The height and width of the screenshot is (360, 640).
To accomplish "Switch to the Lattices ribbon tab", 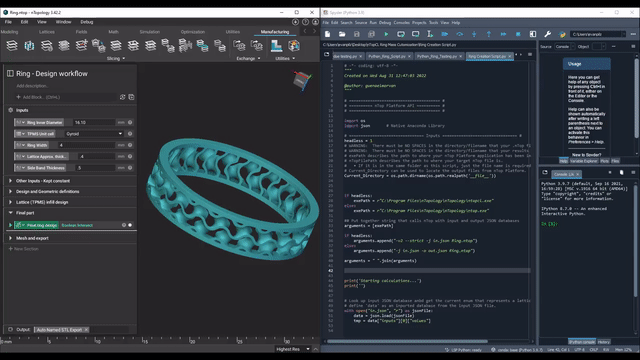I will 47,32.
